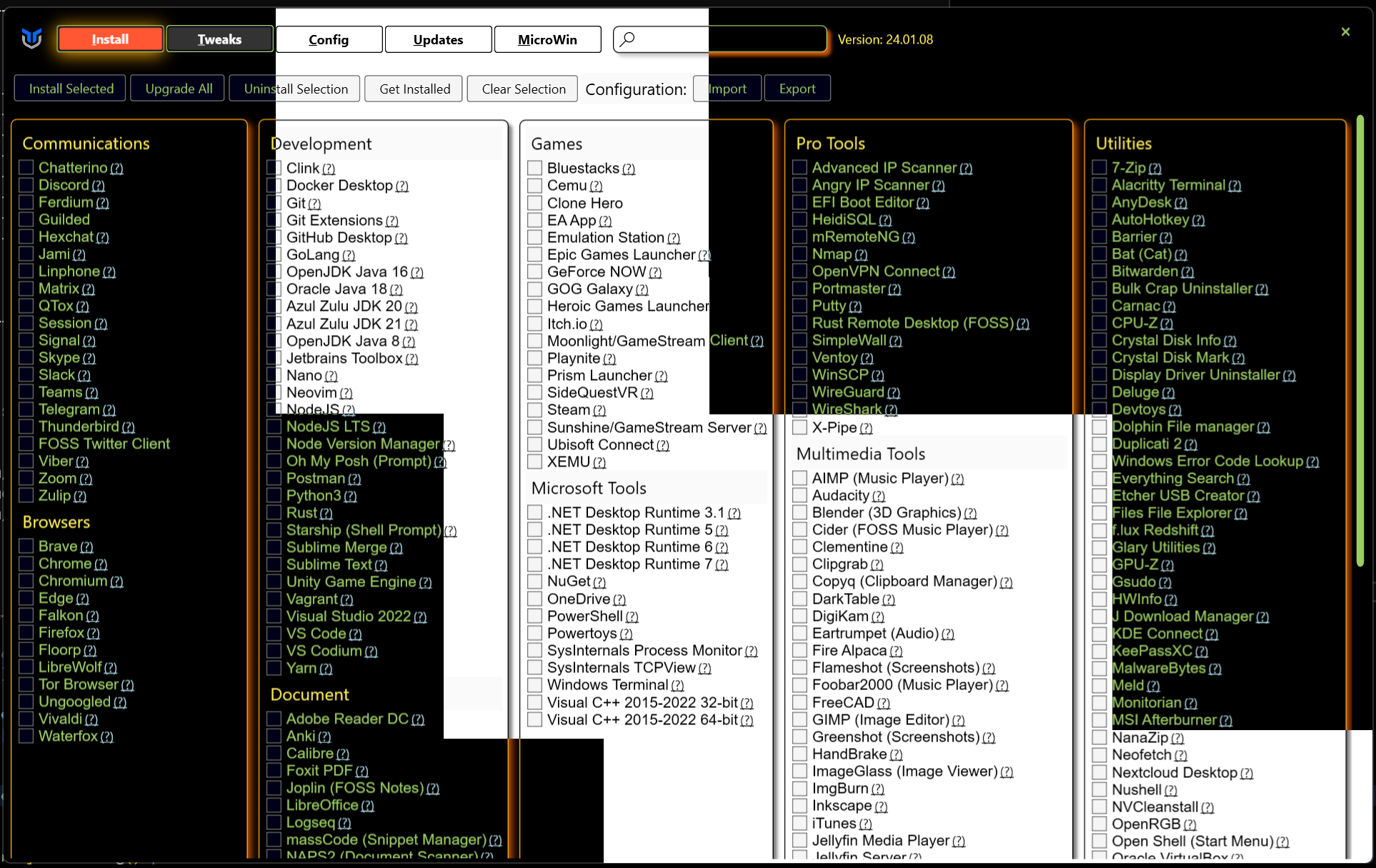Click the magnifier icon in search box
The height and width of the screenshot is (868, 1376).
627,39
